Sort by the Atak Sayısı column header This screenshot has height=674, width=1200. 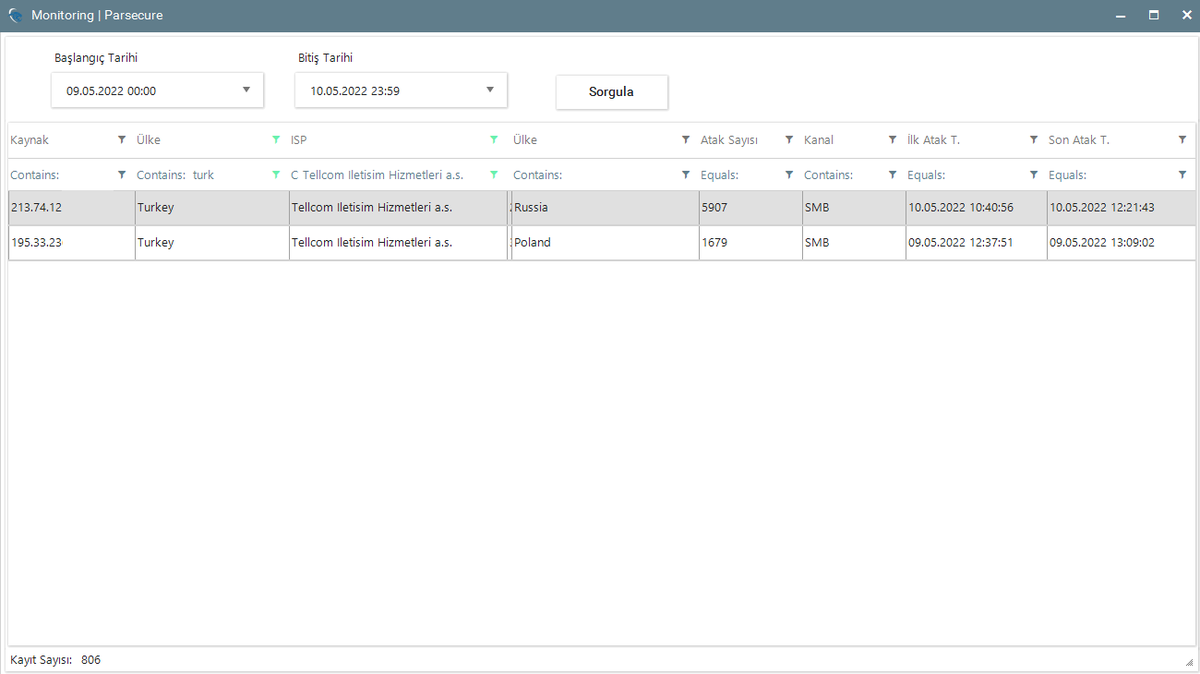pos(729,140)
